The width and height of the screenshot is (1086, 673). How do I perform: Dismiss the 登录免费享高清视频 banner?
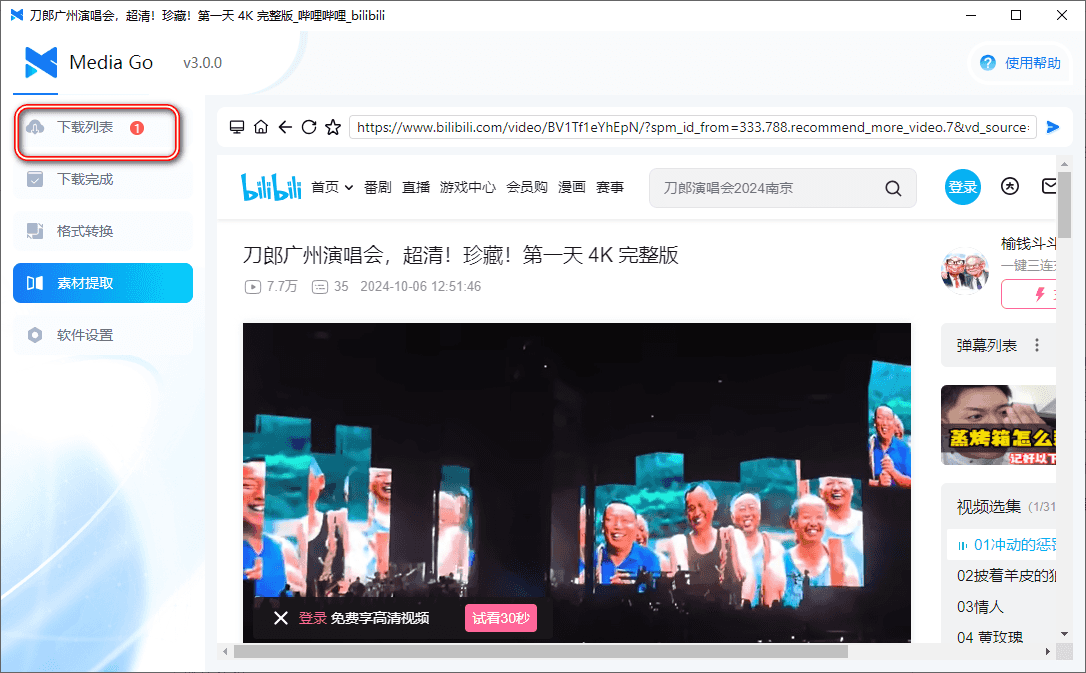pos(281,618)
